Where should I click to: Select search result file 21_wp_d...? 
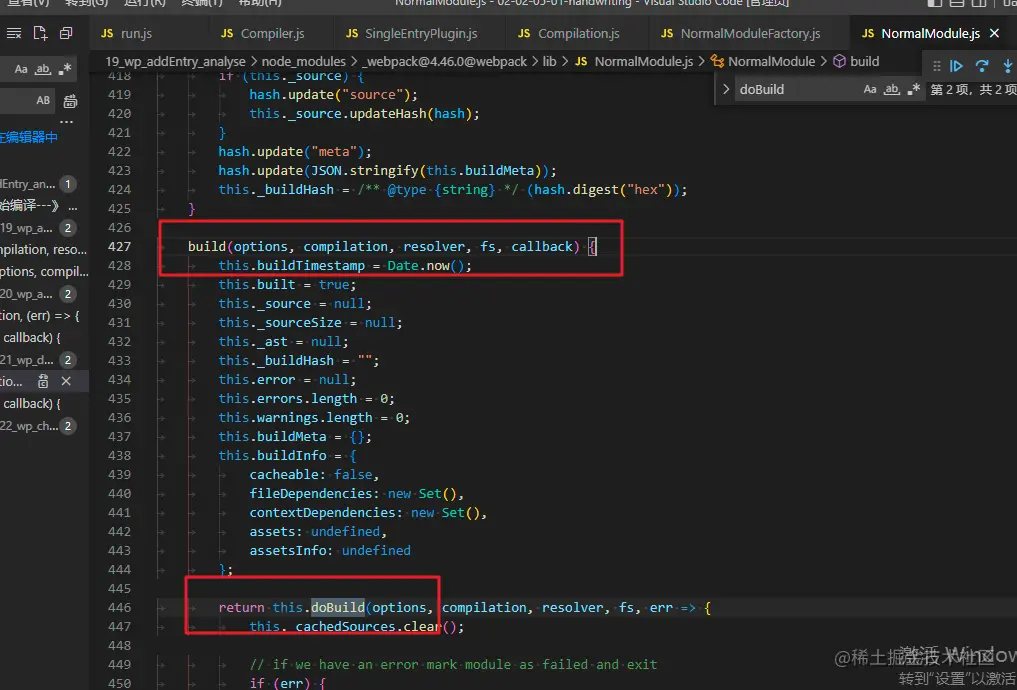[39, 360]
